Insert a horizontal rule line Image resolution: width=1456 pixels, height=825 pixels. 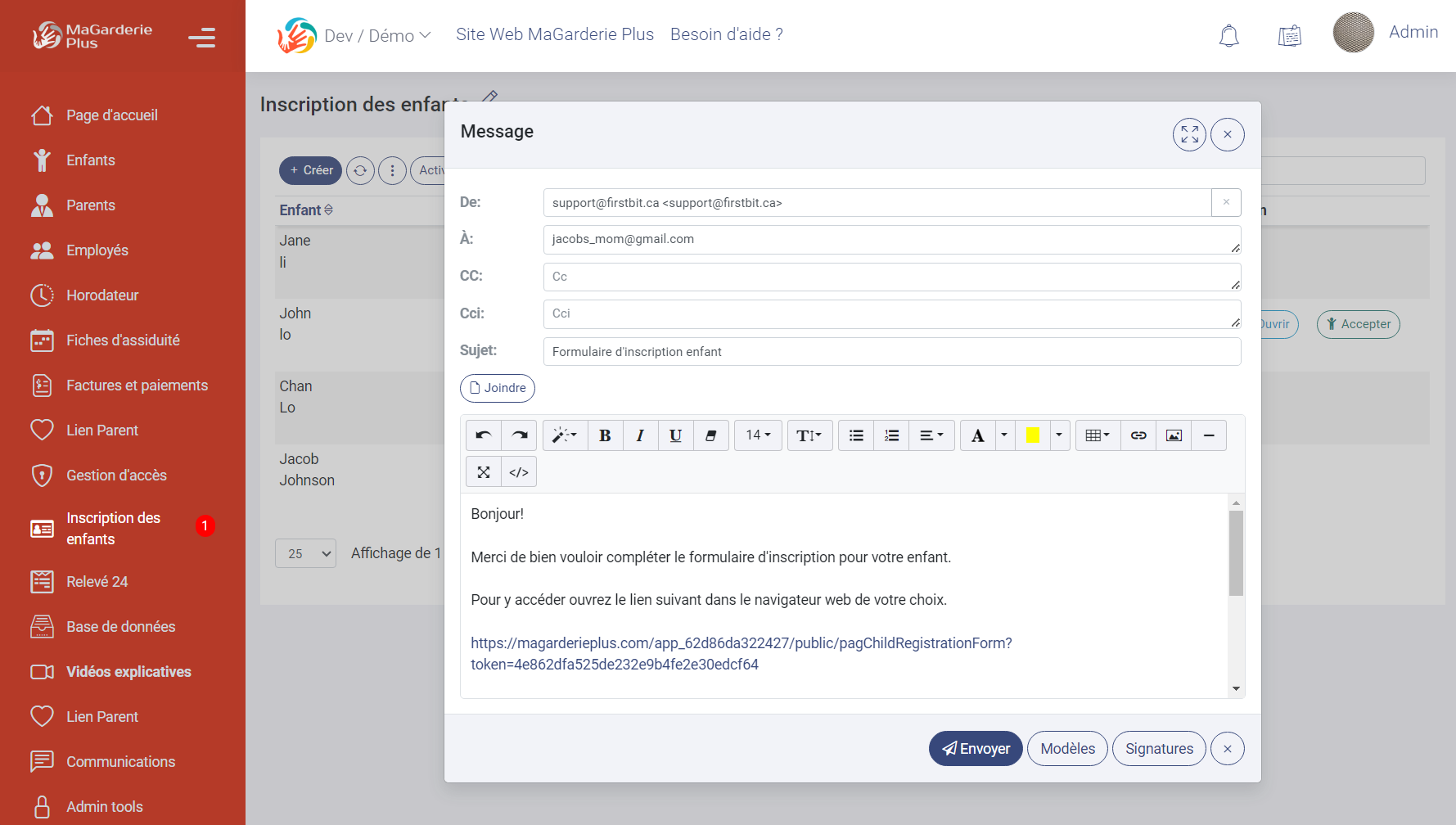pyautogui.click(x=1209, y=435)
